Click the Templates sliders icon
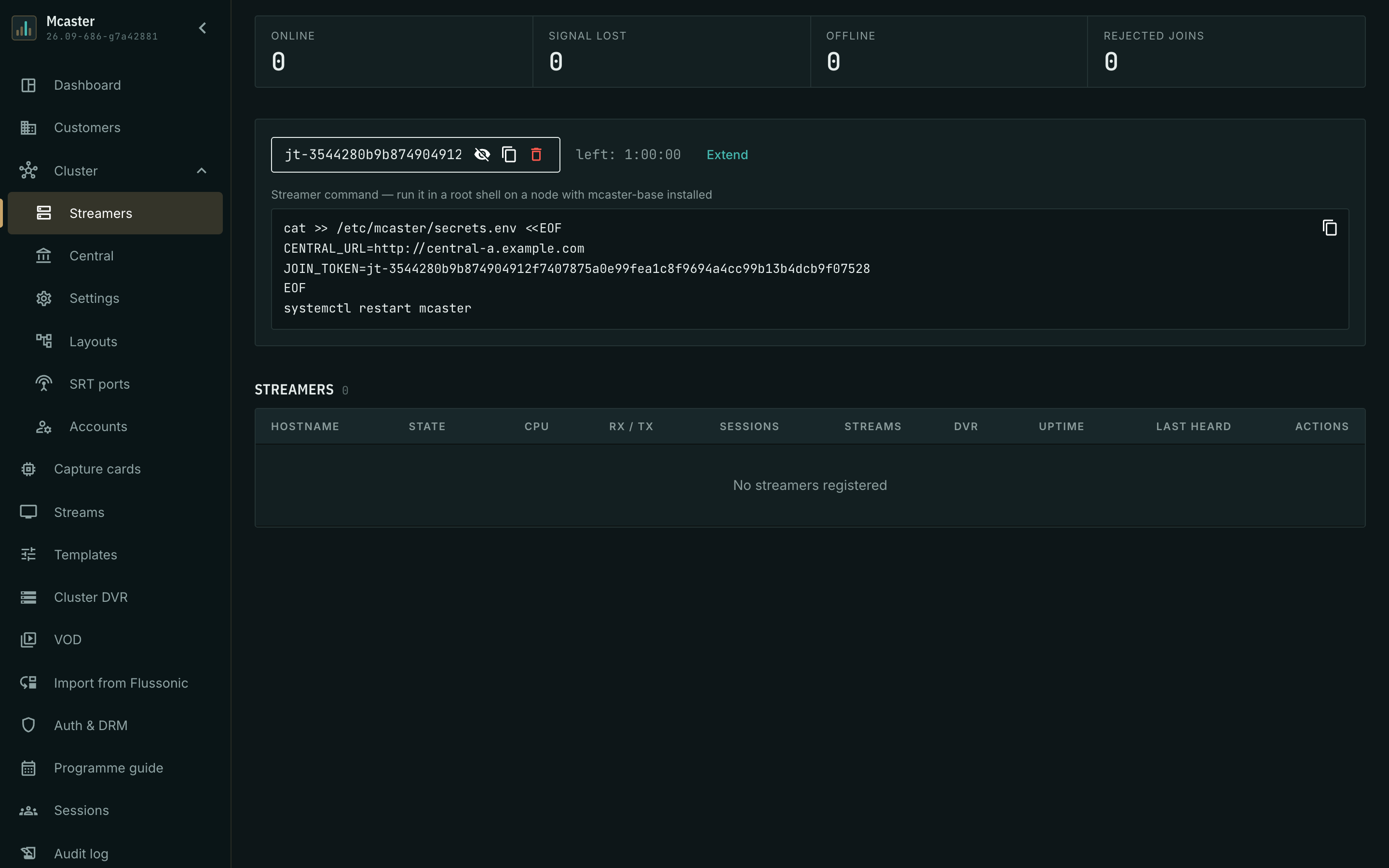This screenshot has height=868, width=1389. (x=28, y=555)
